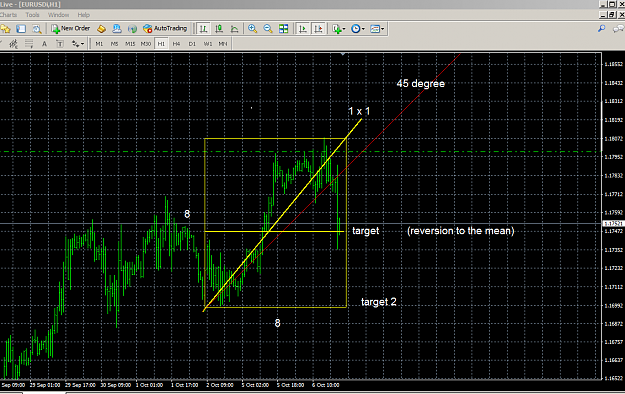
Task: Switch to line chart mode
Action: click(x=234, y=29)
